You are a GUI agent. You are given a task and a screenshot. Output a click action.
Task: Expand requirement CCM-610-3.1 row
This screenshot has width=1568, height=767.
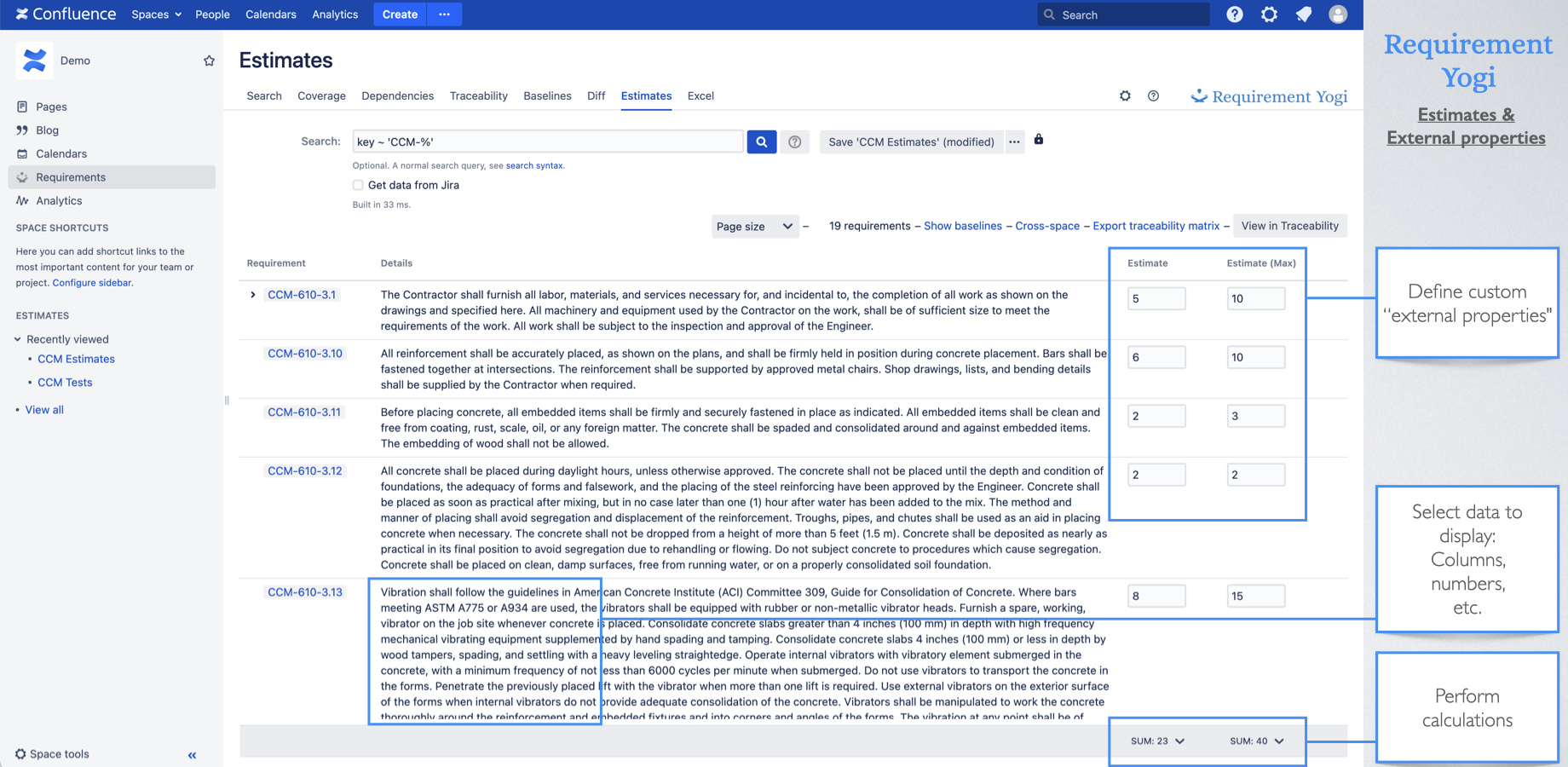[x=253, y=295]
